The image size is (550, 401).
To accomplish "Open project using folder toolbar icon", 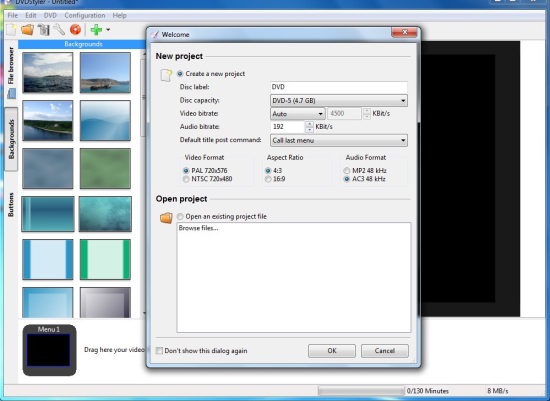I will 27,30.
